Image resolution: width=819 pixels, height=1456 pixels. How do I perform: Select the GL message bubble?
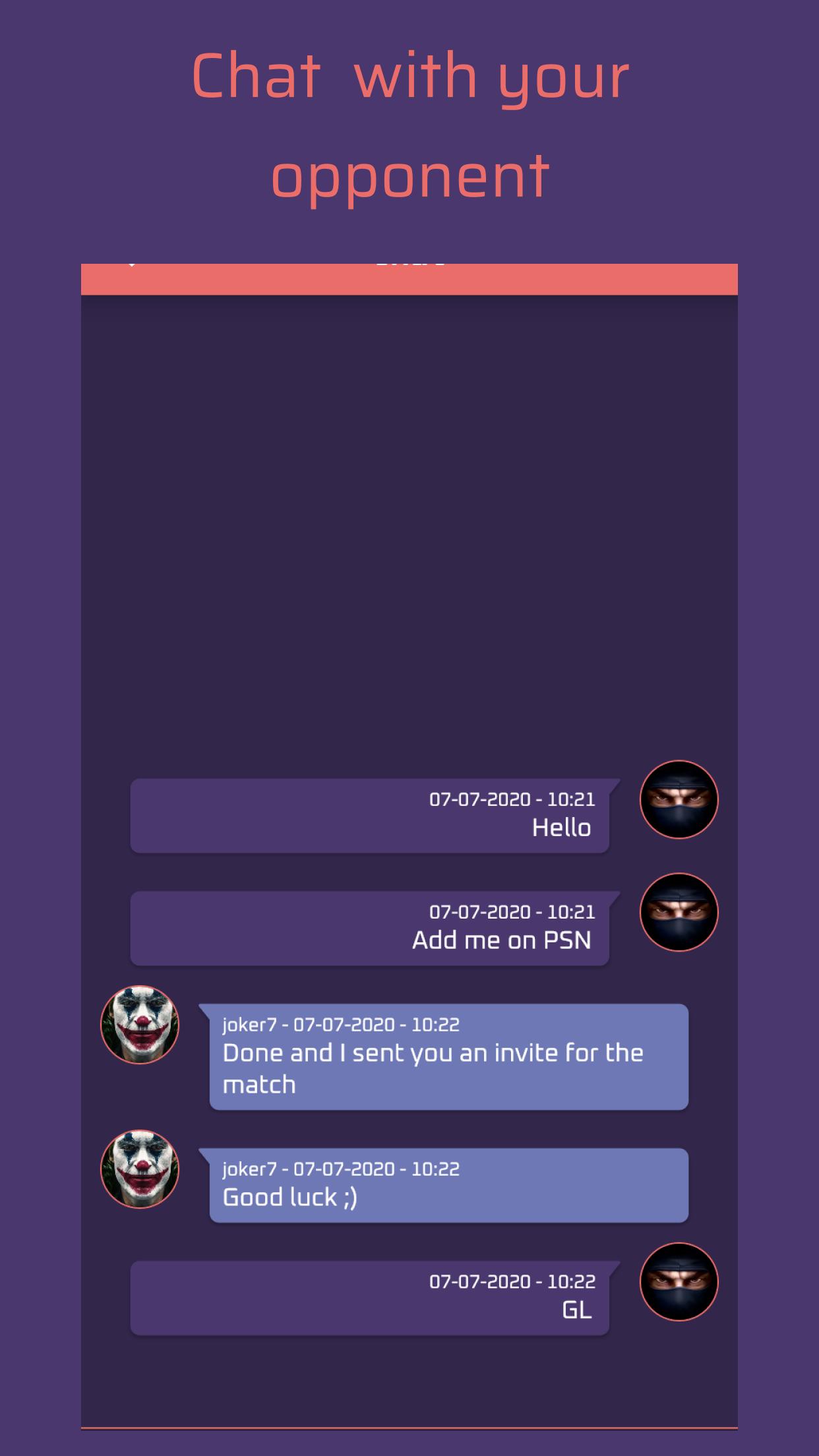[x=375, y=1298]
